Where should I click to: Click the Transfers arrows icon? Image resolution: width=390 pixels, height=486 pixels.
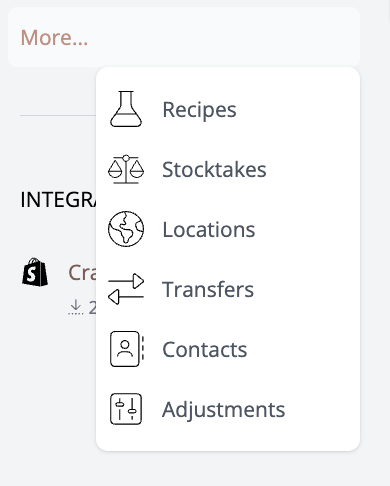tap(126, 289)
